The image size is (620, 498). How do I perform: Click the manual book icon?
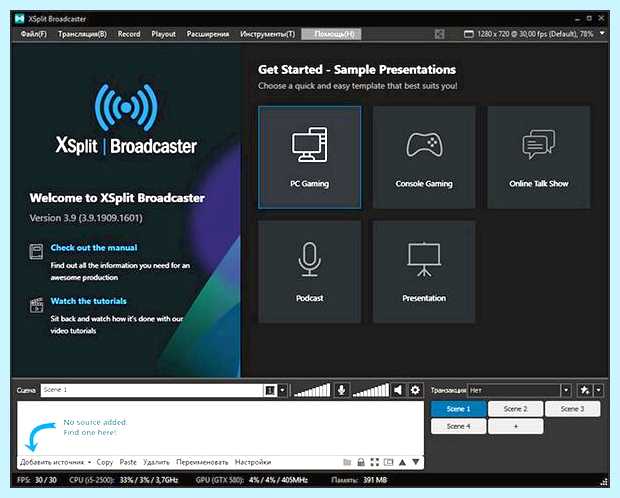[x=36, y=252]
